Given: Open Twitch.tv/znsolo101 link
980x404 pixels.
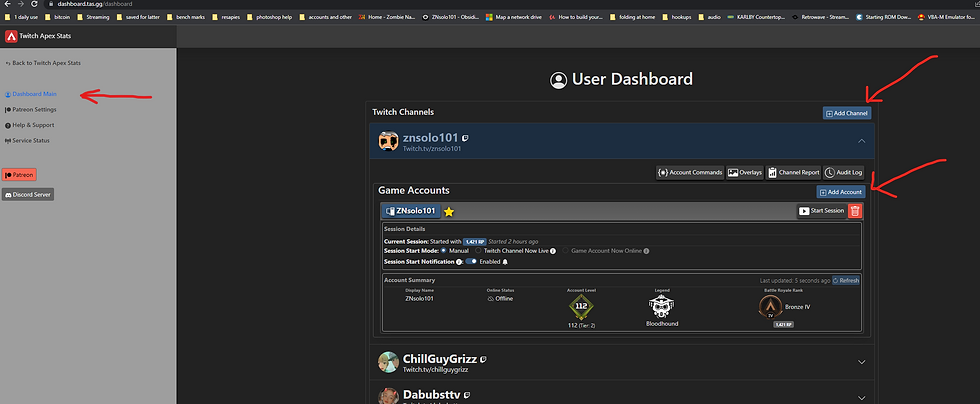Looking at the screenshot, I should click(x=432, y=149).
